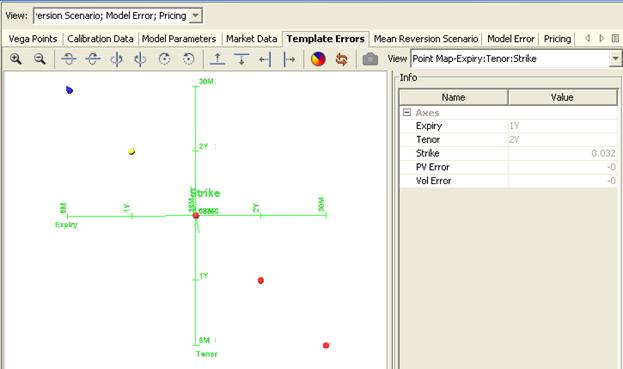Viewport: 623px width, 369px height.
Task: Select the red point near Tenor 1Y
Action: point(261,280)
